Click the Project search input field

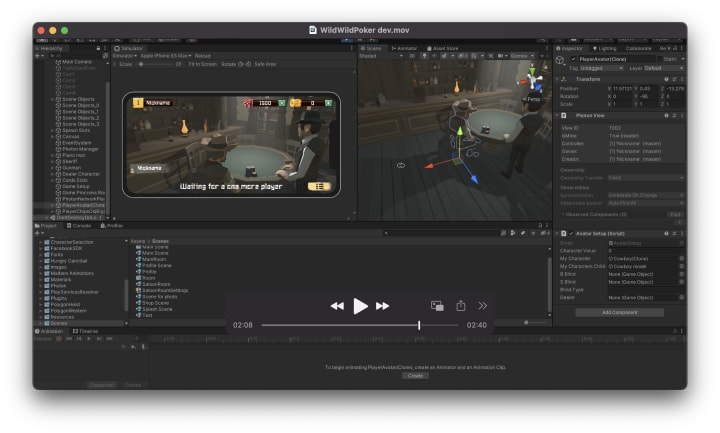(x=442, y=233)
